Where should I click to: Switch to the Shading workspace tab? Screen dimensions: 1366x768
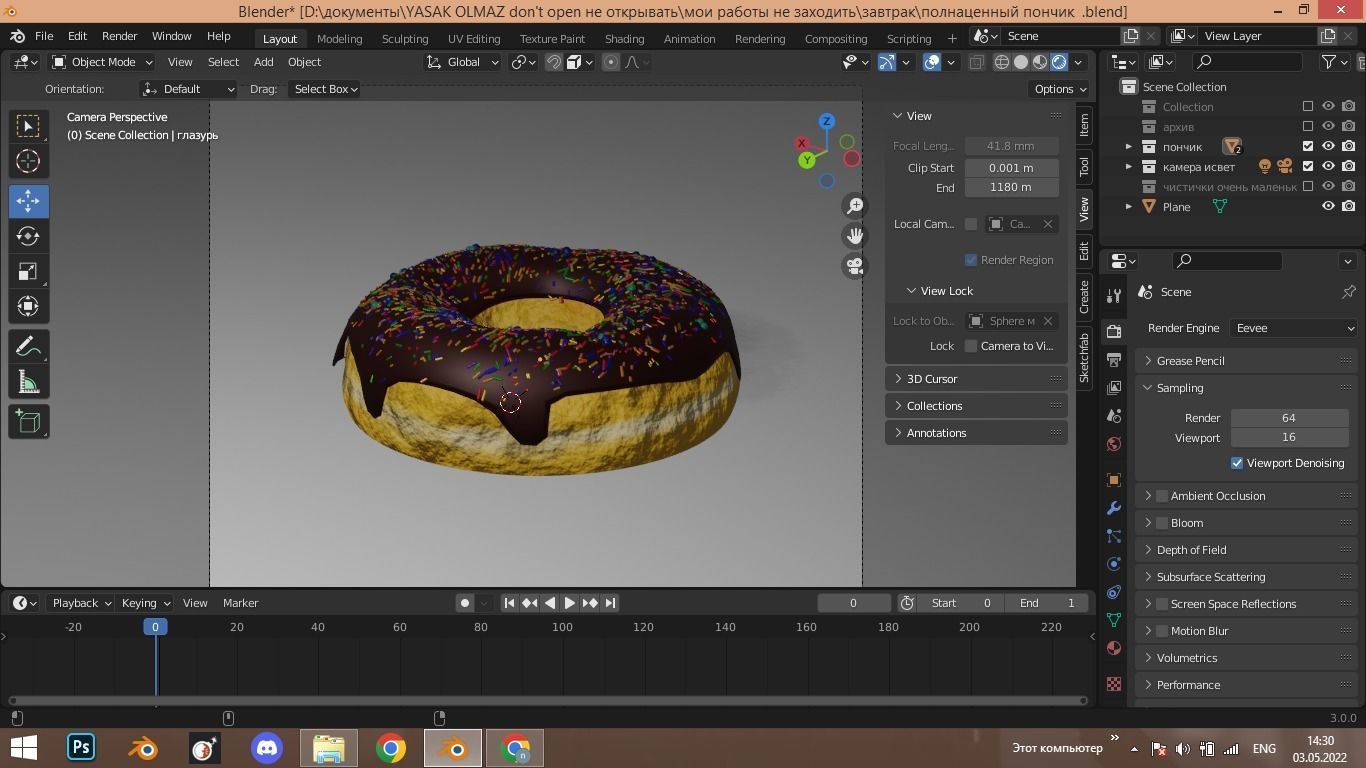coord(624,38)
